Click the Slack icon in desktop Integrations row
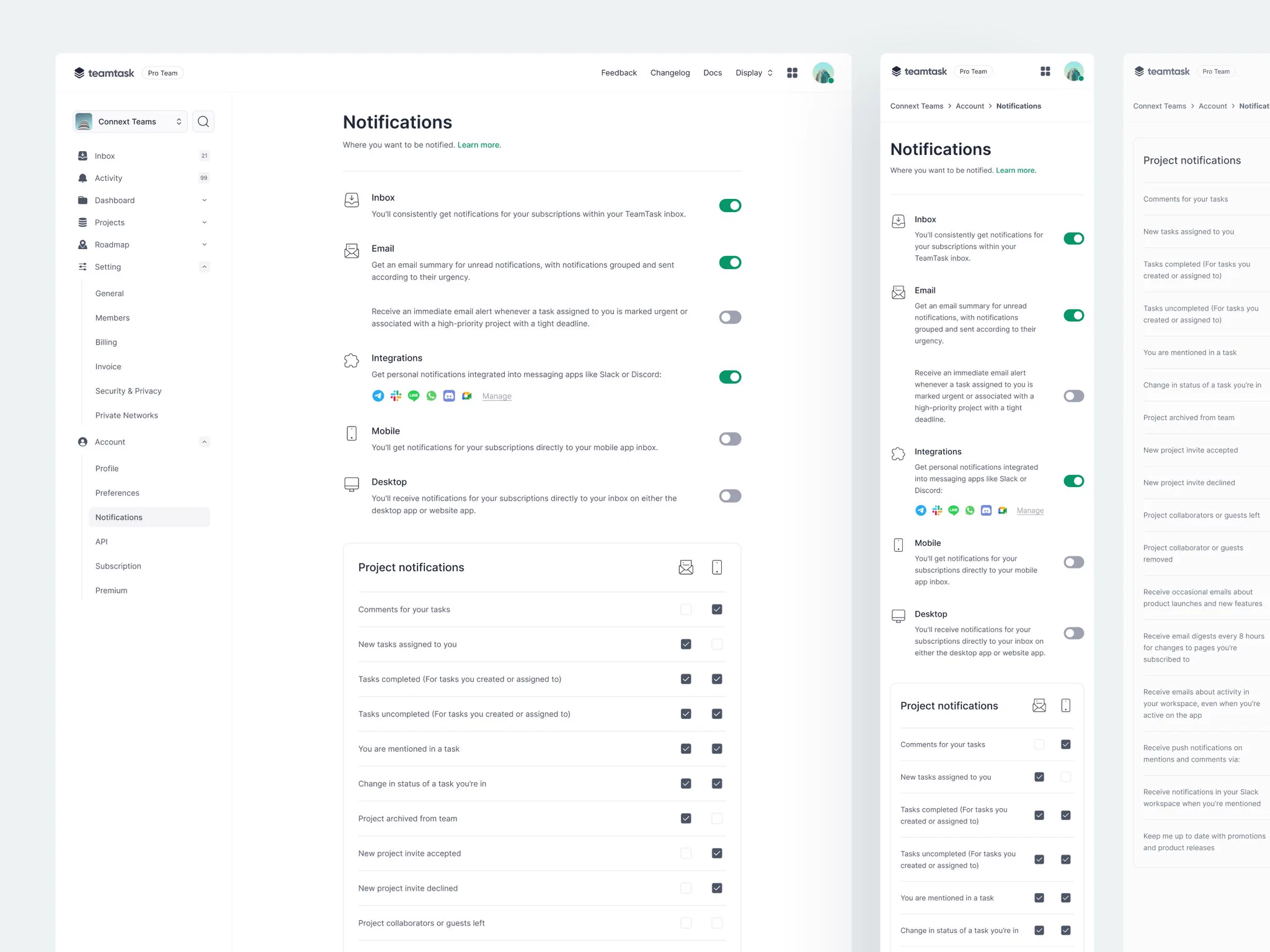 [396, 395]
